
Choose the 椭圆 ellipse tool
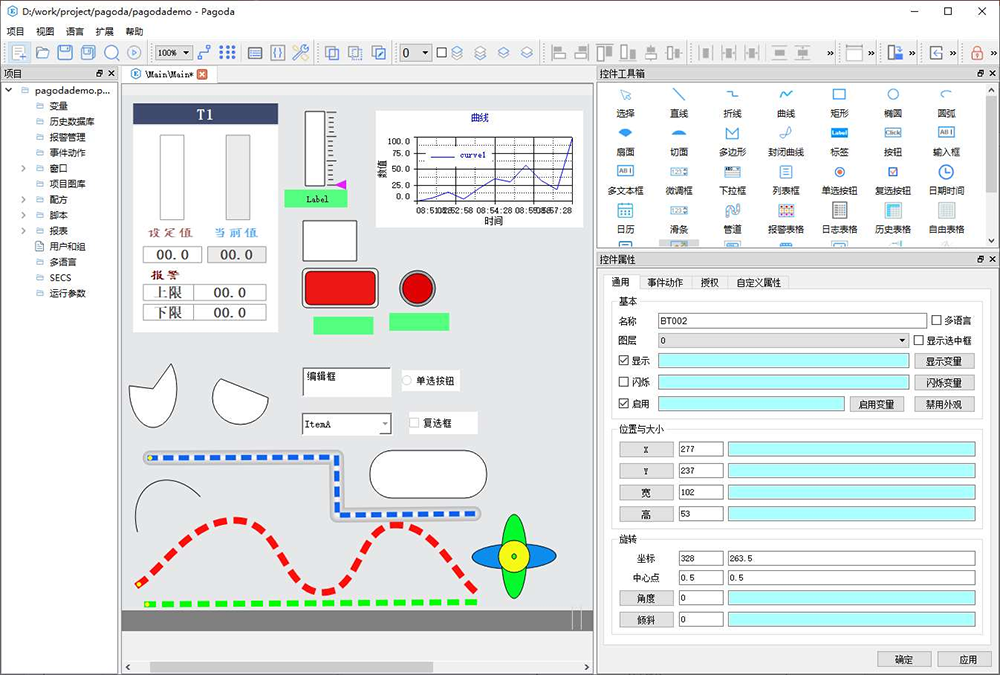(x=892, y=95)
